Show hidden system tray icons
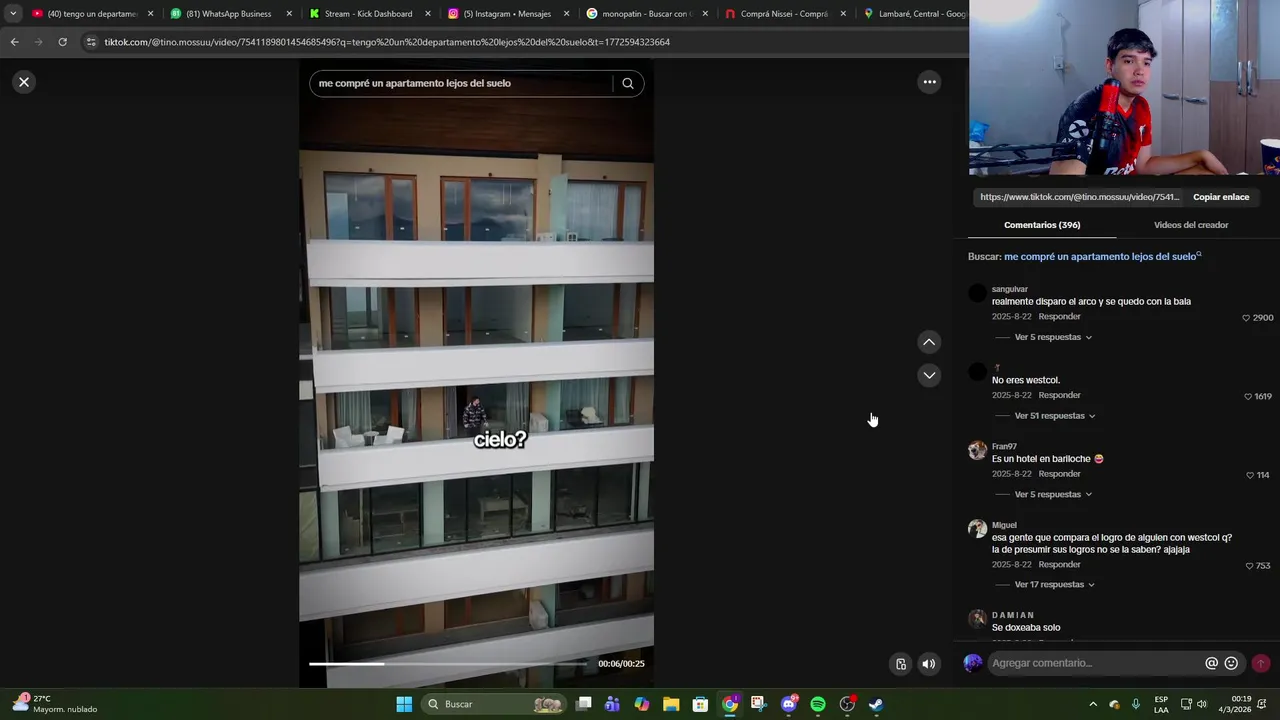The width and height of the screenshot is (1280, 720). click(x=1093, y=704)
